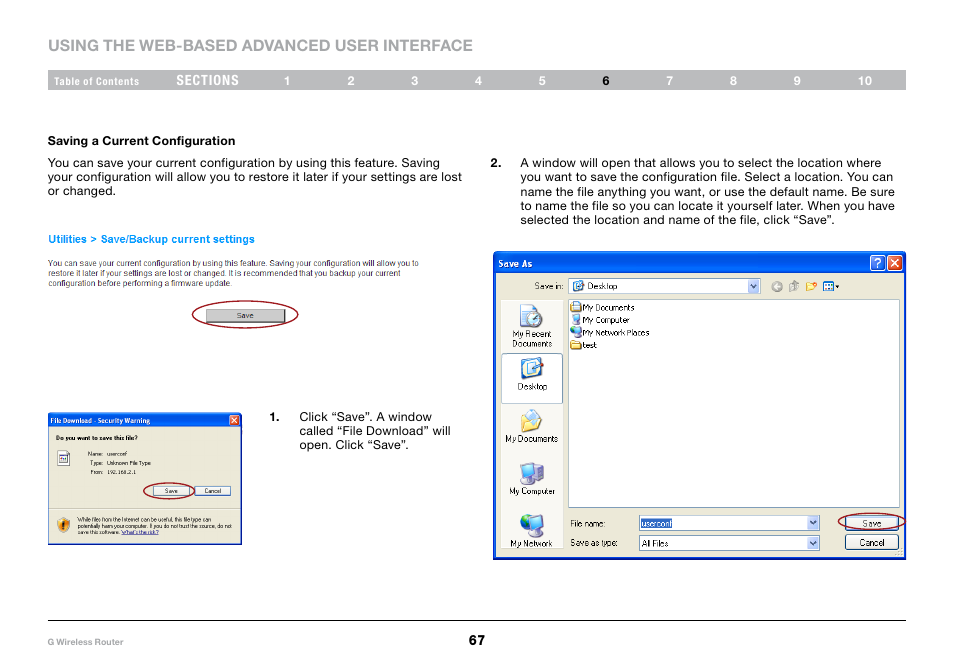Click Cancel in the File Download dialog
The height and width of the screenshot is (668, 954).
[212, 491]
